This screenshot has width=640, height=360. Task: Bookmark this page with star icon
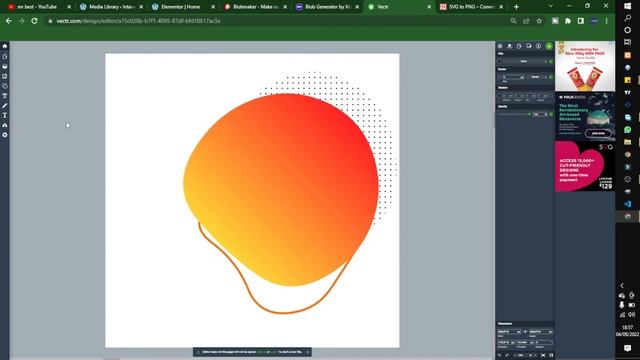539,21
